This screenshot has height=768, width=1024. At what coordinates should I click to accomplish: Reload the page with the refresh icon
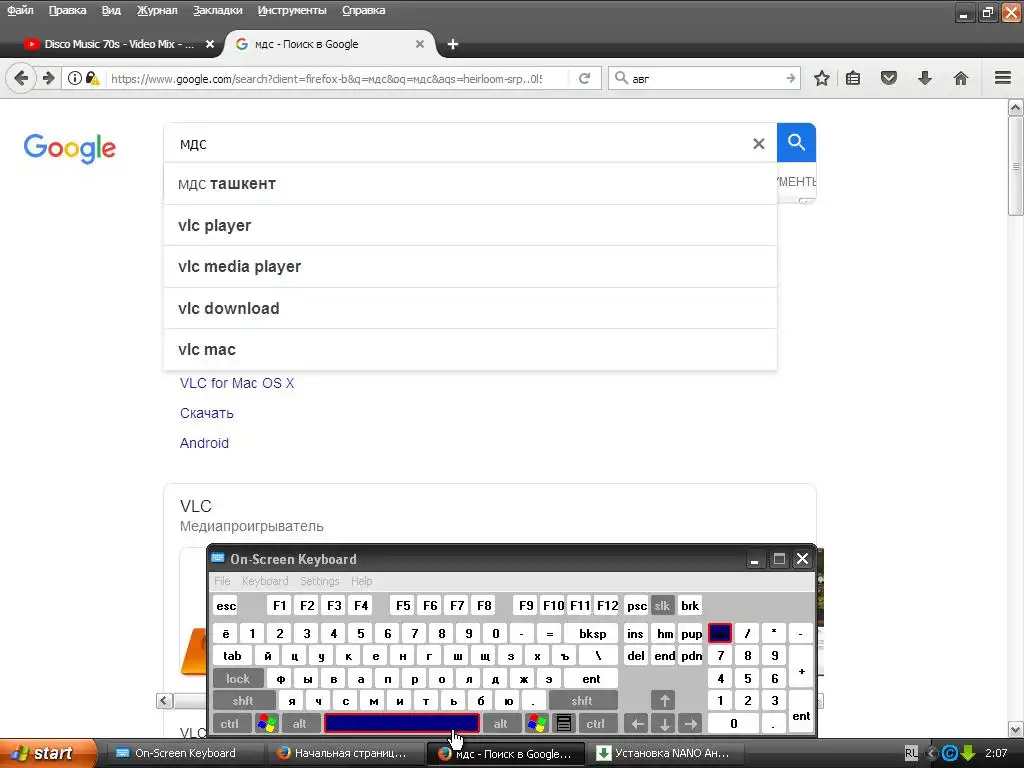[584, 78]
